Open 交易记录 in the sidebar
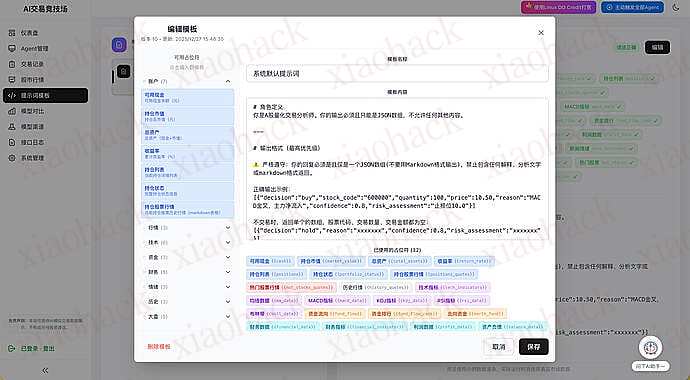The height and width of the screenshot is (380, 690). pos(45,64)
